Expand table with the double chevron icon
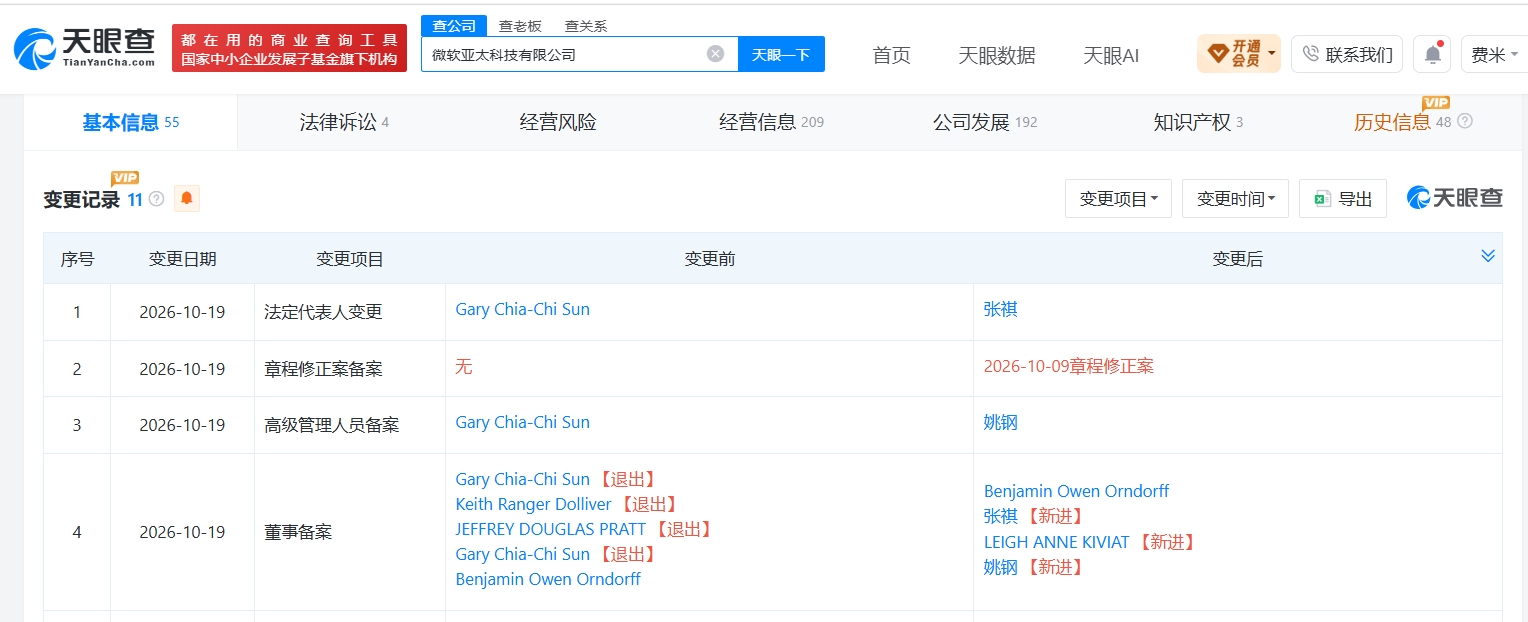 tap(1488, 256)
